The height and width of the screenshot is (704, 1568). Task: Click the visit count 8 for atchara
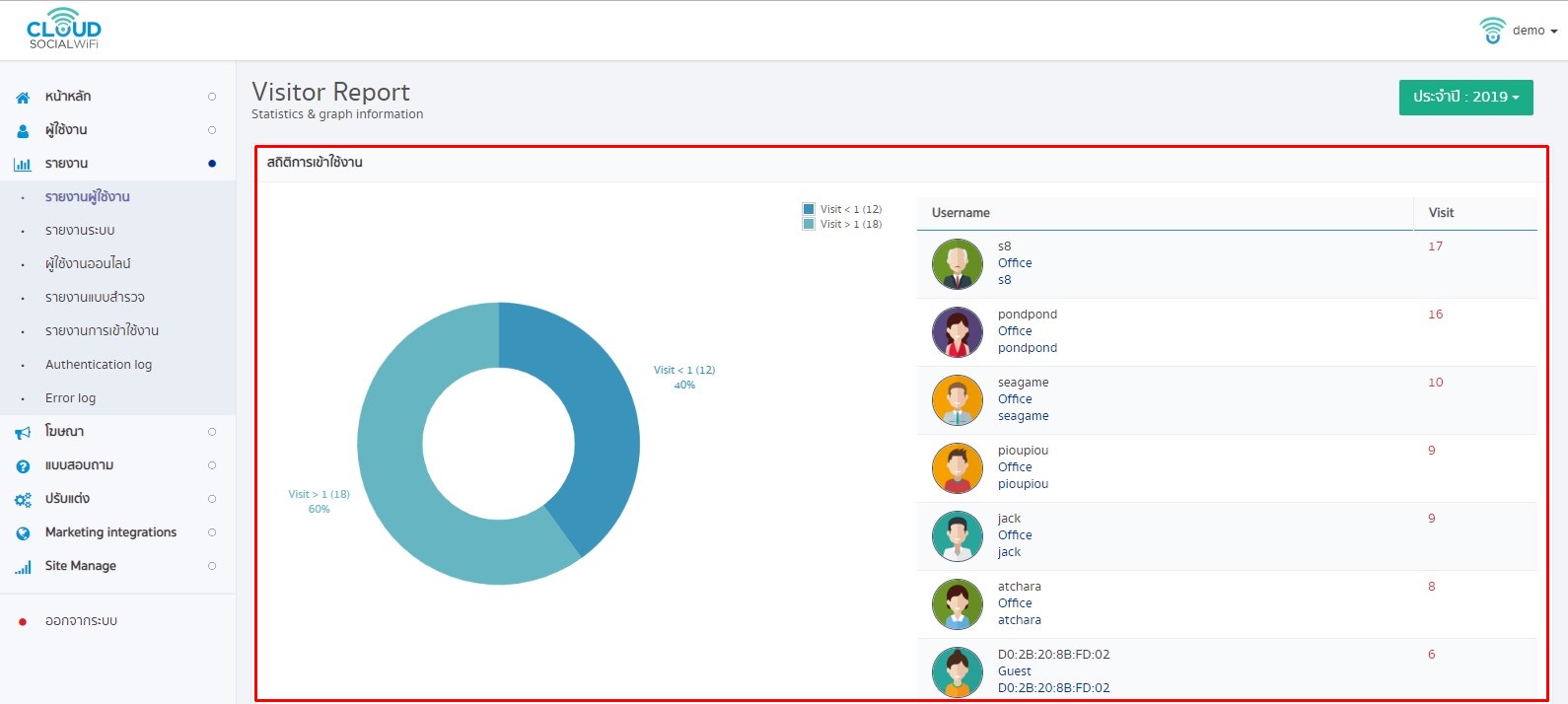1432,587
